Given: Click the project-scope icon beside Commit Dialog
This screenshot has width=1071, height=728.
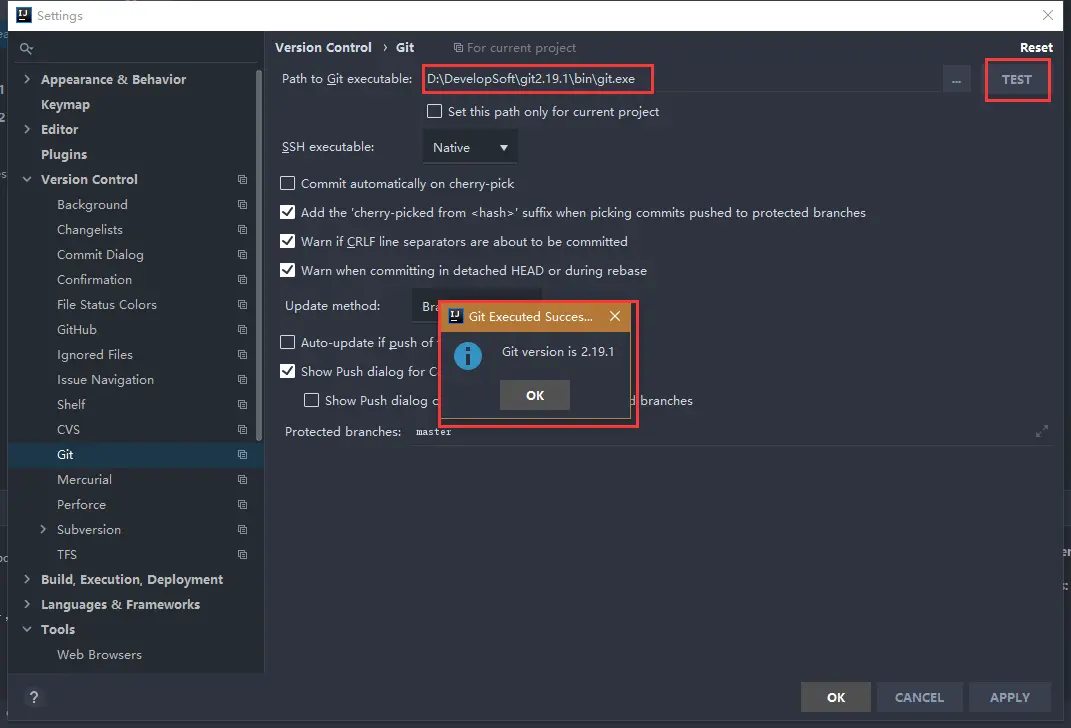Looking at the screenshot, I should pyautogui.click(x=242, y=254).
